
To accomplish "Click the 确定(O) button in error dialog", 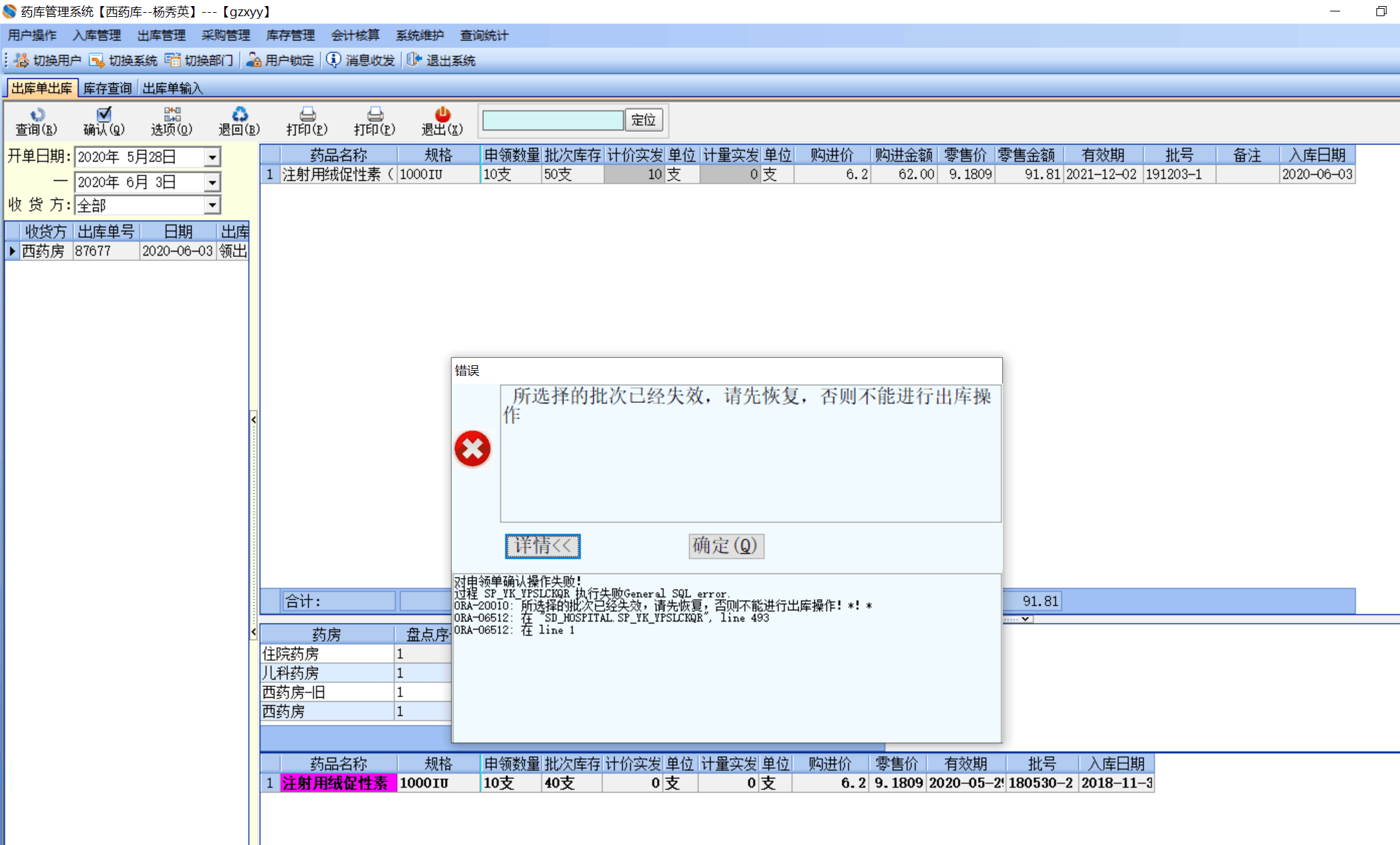I will click(x=726, y=546).
